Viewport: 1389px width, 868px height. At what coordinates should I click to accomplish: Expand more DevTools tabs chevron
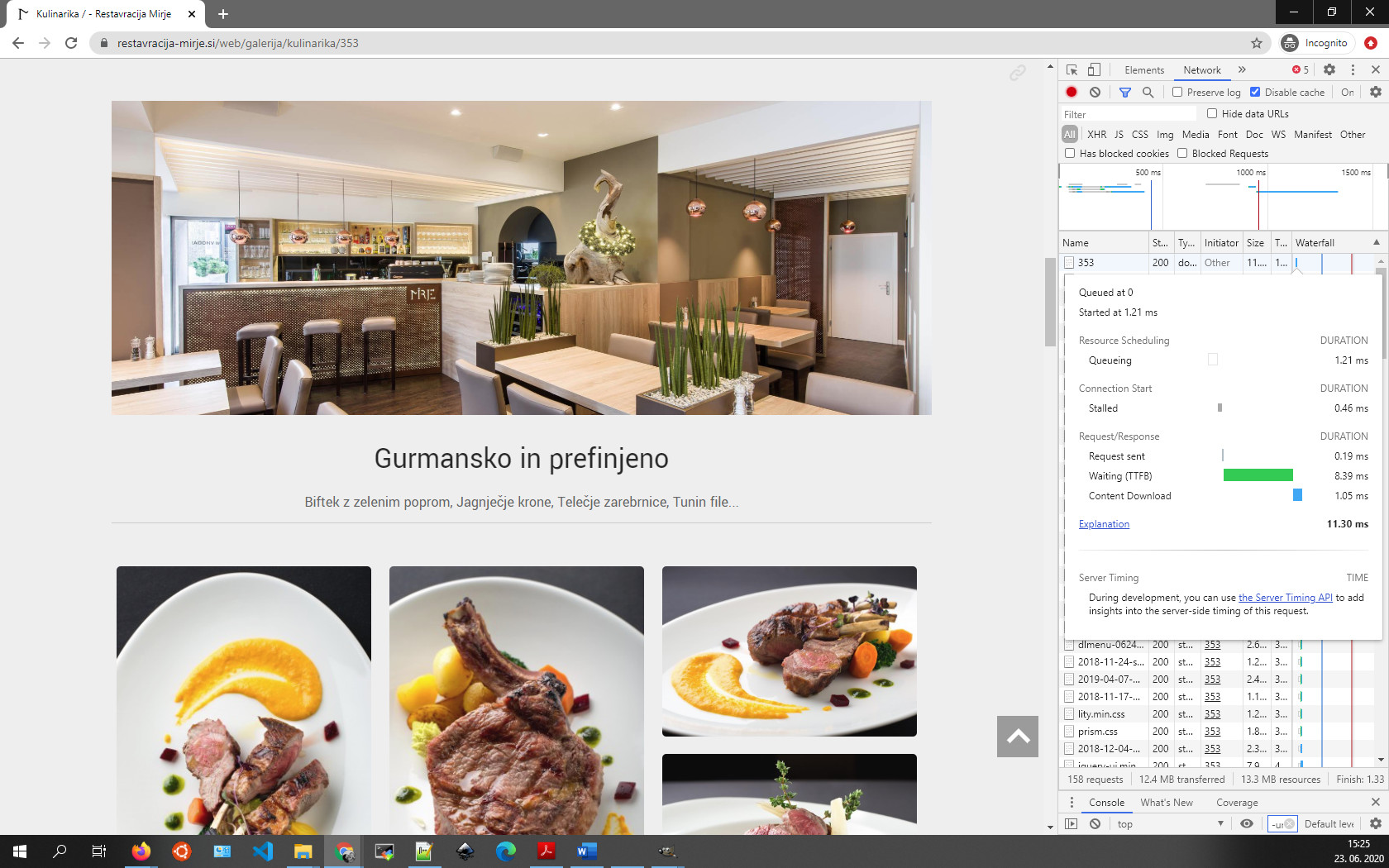(x=1242, y=70)
